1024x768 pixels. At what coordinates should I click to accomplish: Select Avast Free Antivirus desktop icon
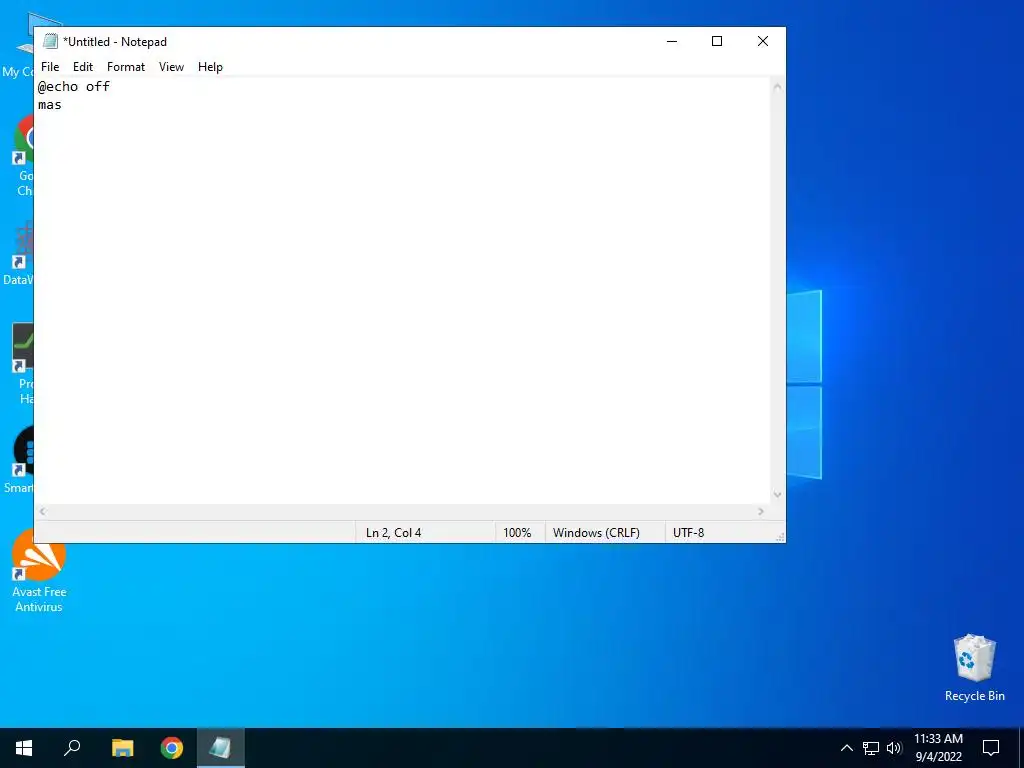[39, 572]
